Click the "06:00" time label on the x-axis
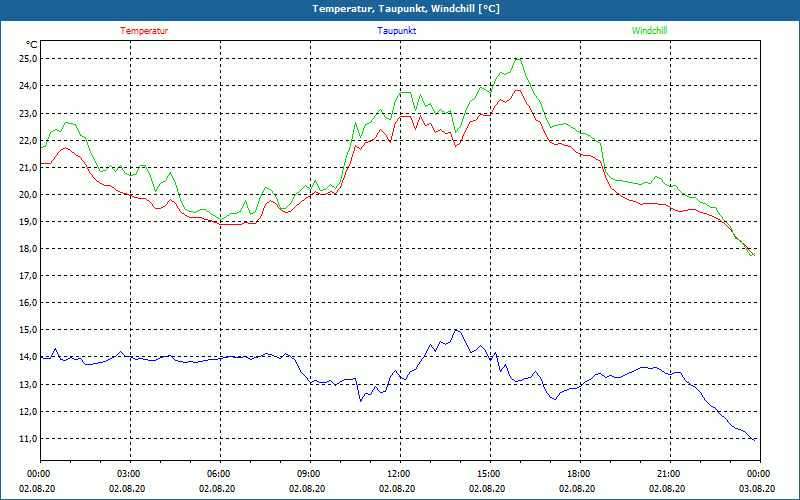This screenshot has height=500, width=800. (x=220, y=474)
